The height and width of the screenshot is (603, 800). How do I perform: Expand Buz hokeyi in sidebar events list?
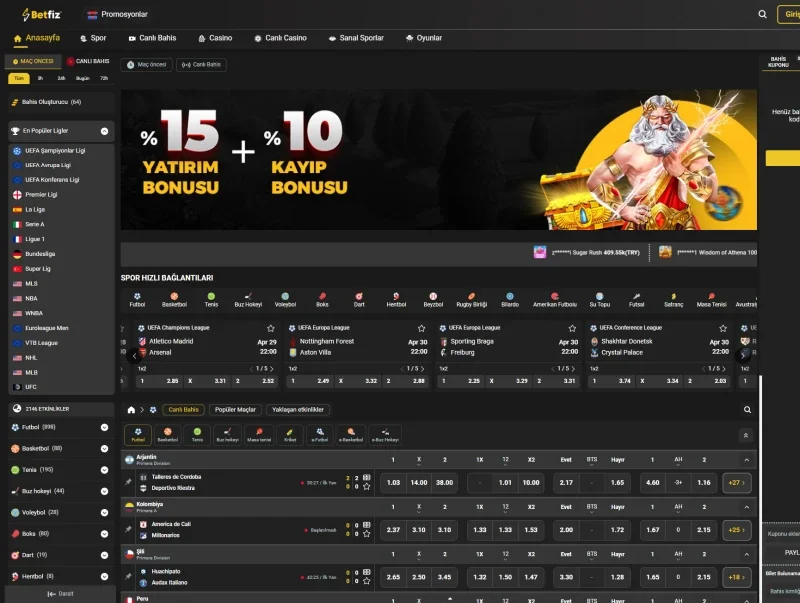(104, 491)
